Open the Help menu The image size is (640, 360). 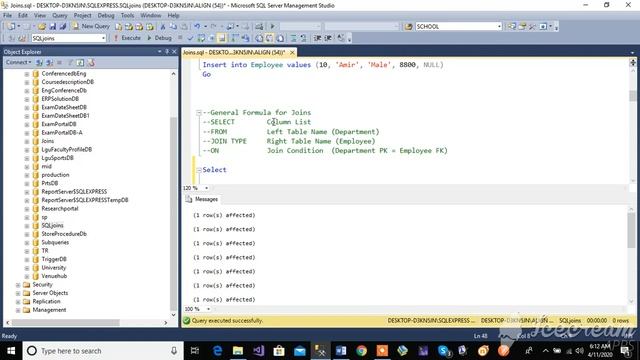[x=173, y=16]
